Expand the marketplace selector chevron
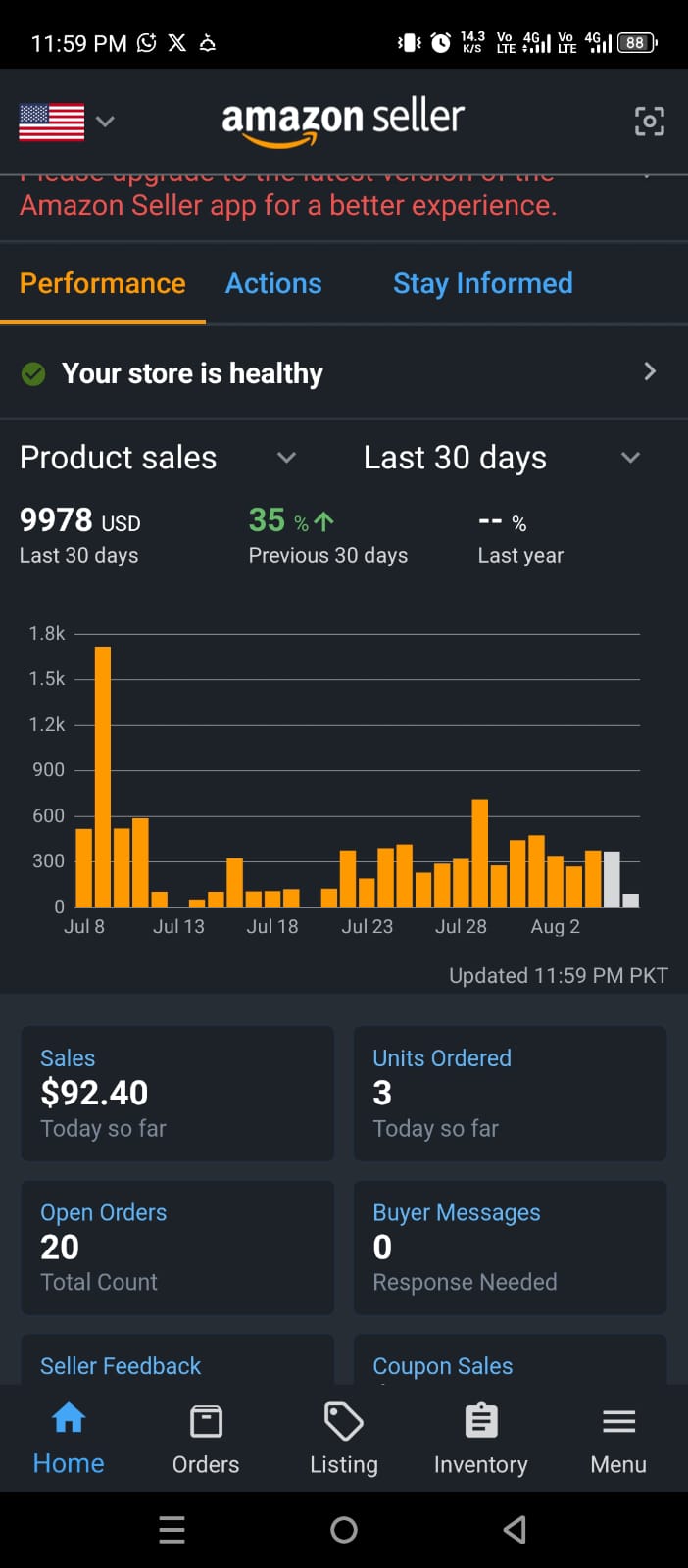The height and width of the screenshot is (1568, 688). click(106, 122)
